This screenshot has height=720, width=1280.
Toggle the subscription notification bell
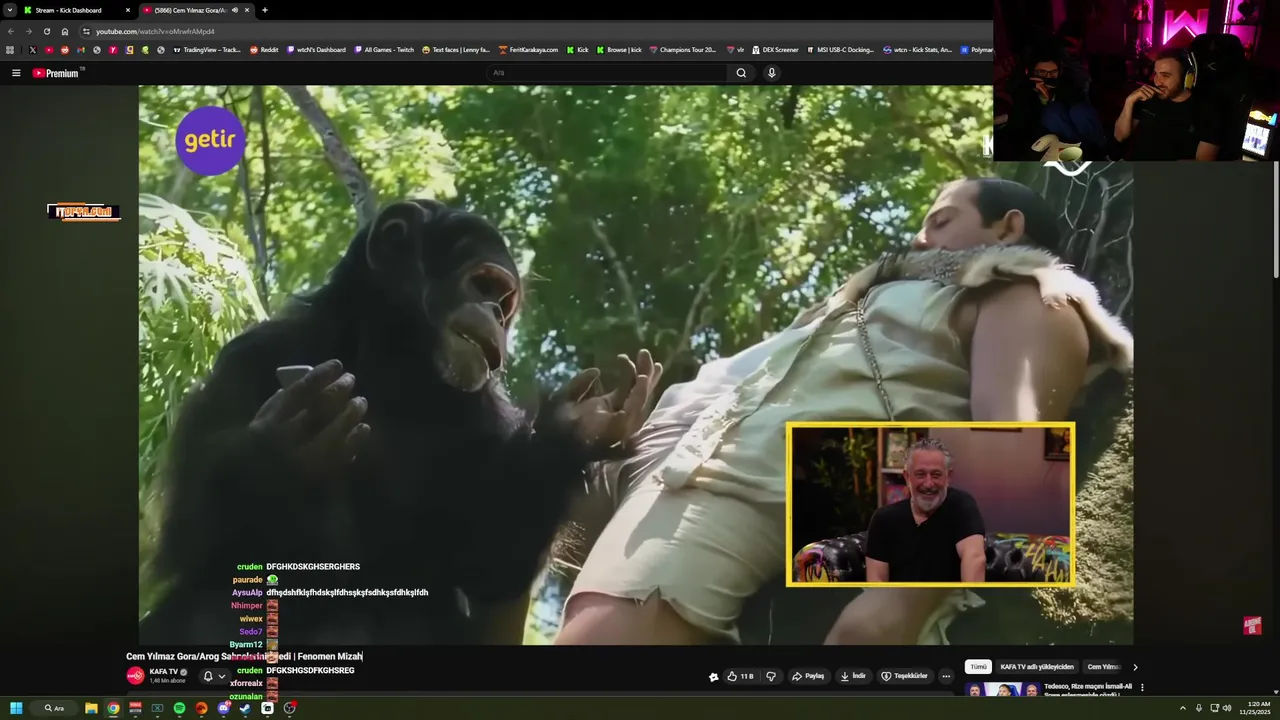pyautogui.click(x=208, y=676)
